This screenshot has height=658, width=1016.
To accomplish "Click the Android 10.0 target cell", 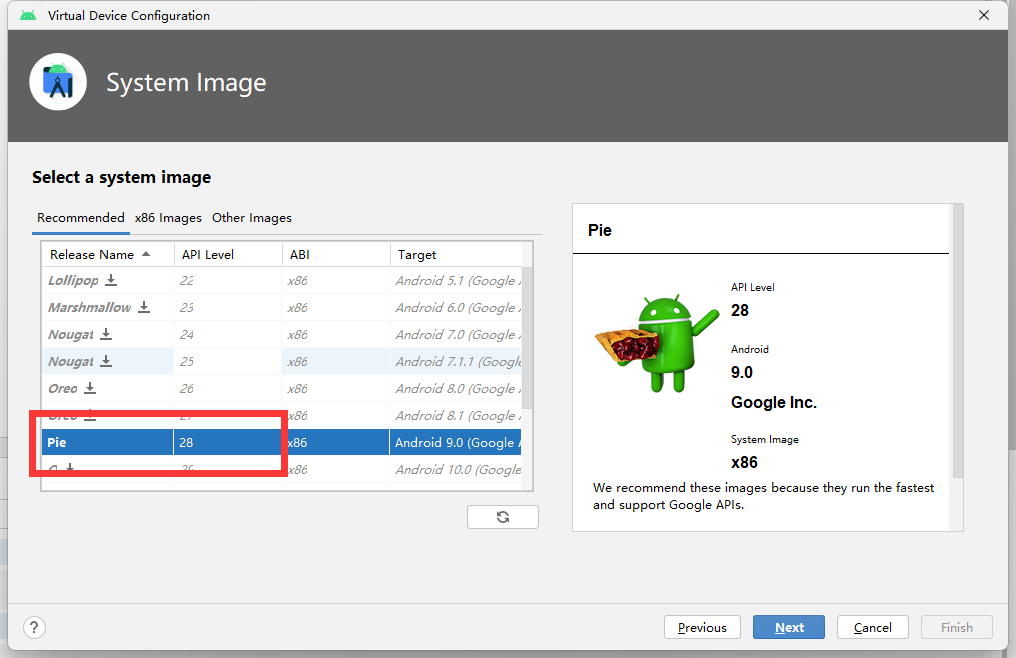I will pos(456,469).
